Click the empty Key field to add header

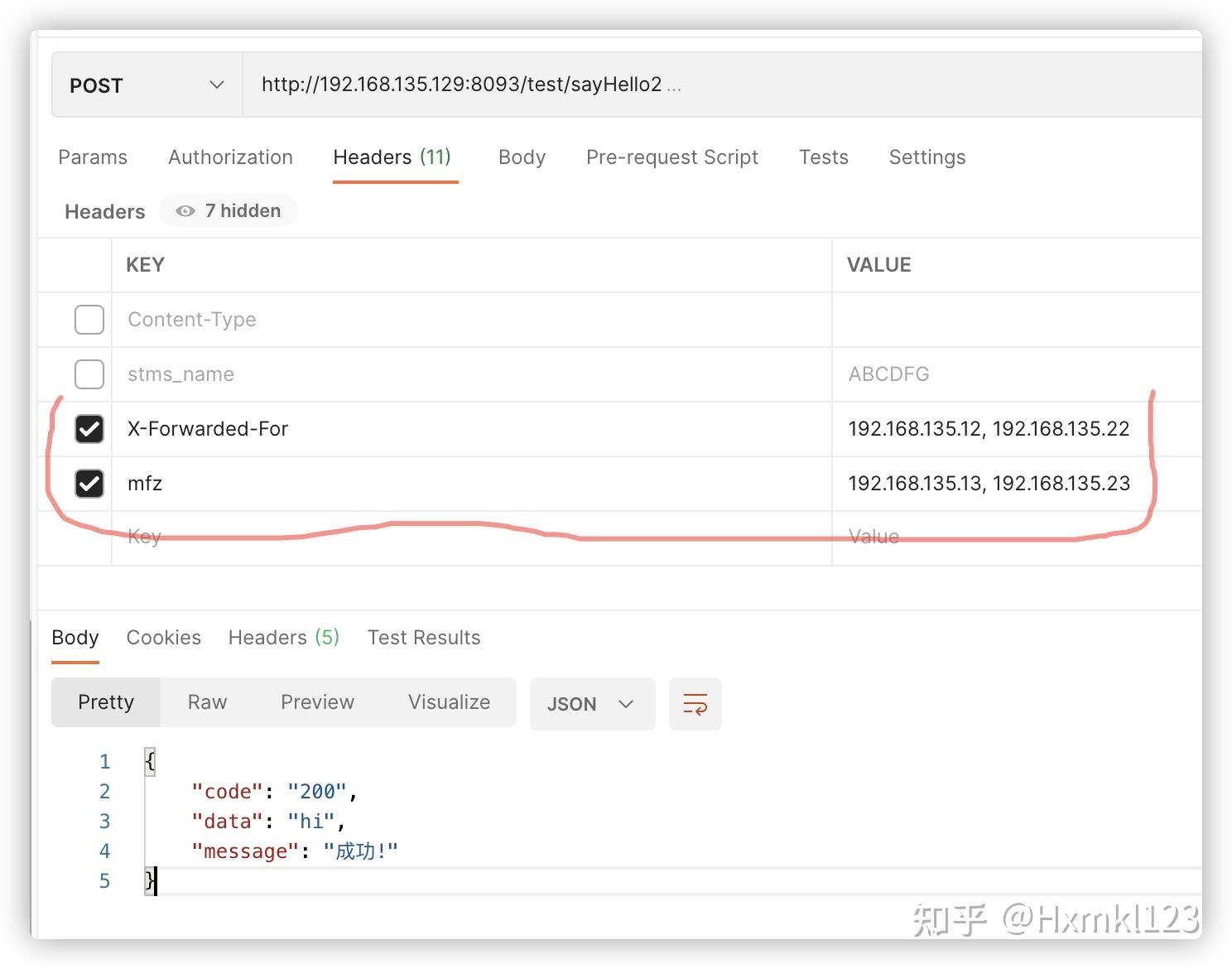click(248, 536)
